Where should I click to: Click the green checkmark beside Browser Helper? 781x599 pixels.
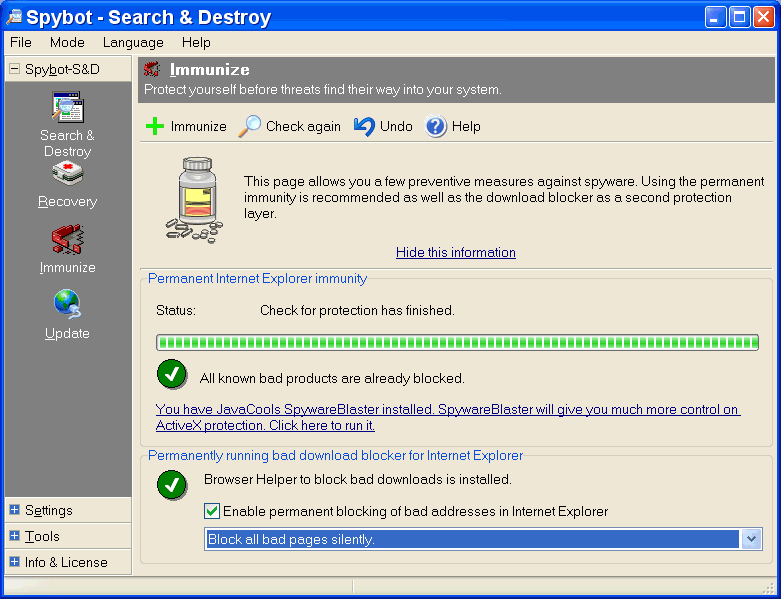click(172, 484)
